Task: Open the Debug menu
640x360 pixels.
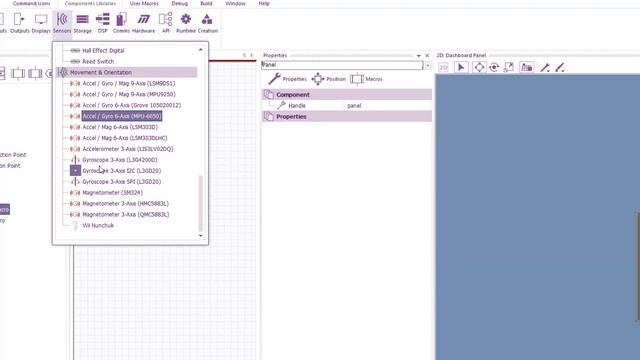Action: (180, 3)
